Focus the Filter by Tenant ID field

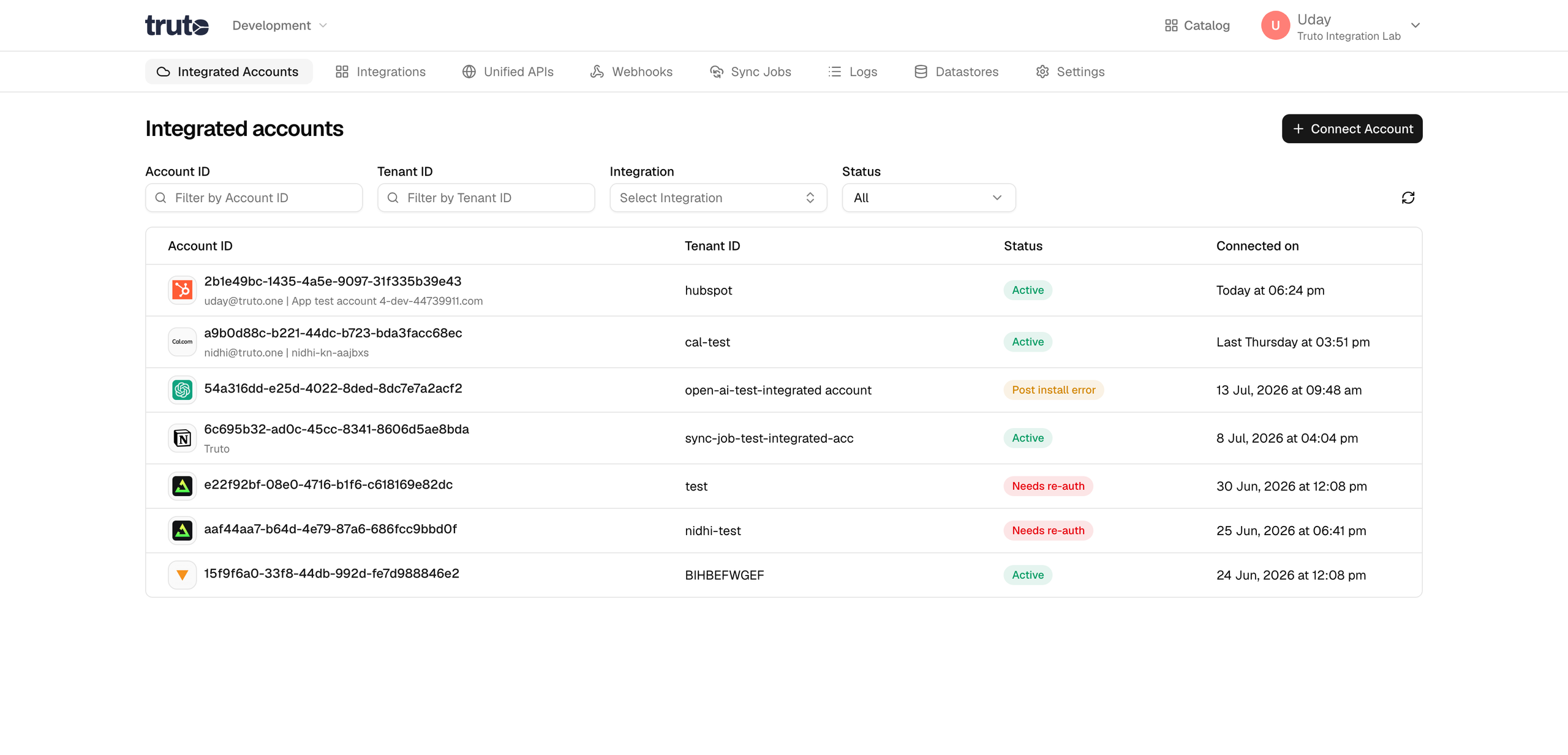coord(486,198)
